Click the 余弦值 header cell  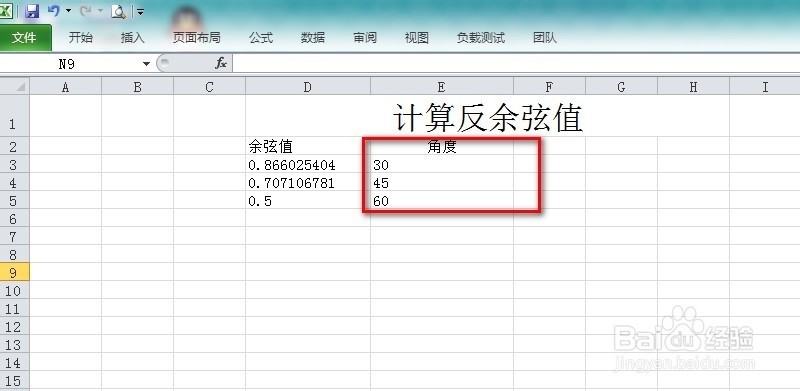(308, 146)
